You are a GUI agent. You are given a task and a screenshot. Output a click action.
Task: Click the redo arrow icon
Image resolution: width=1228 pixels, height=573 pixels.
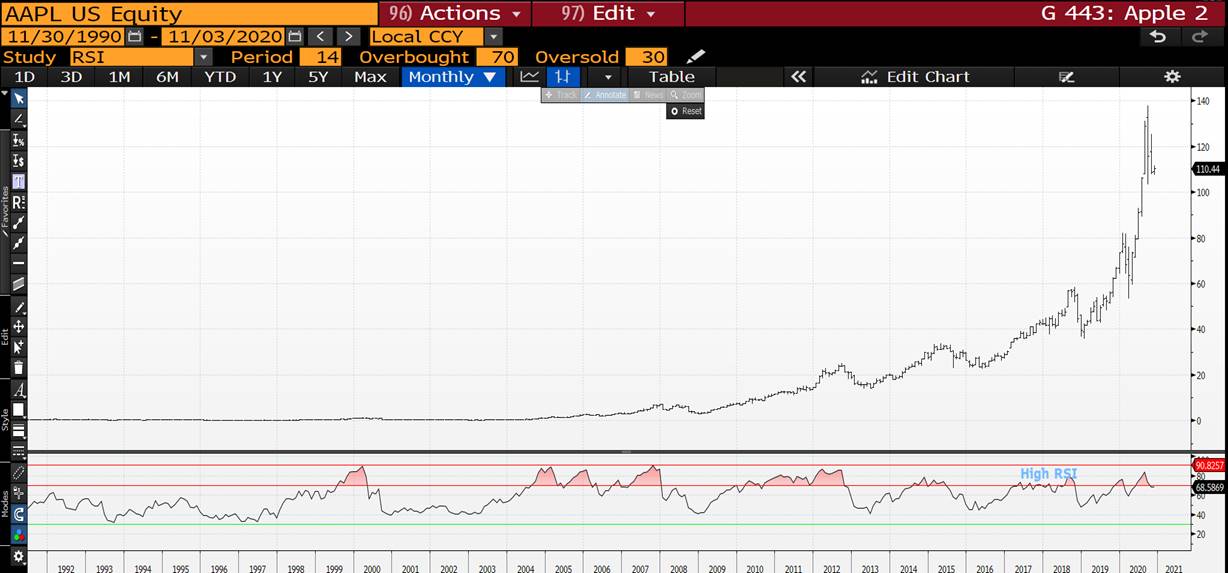pos(1199,37)
